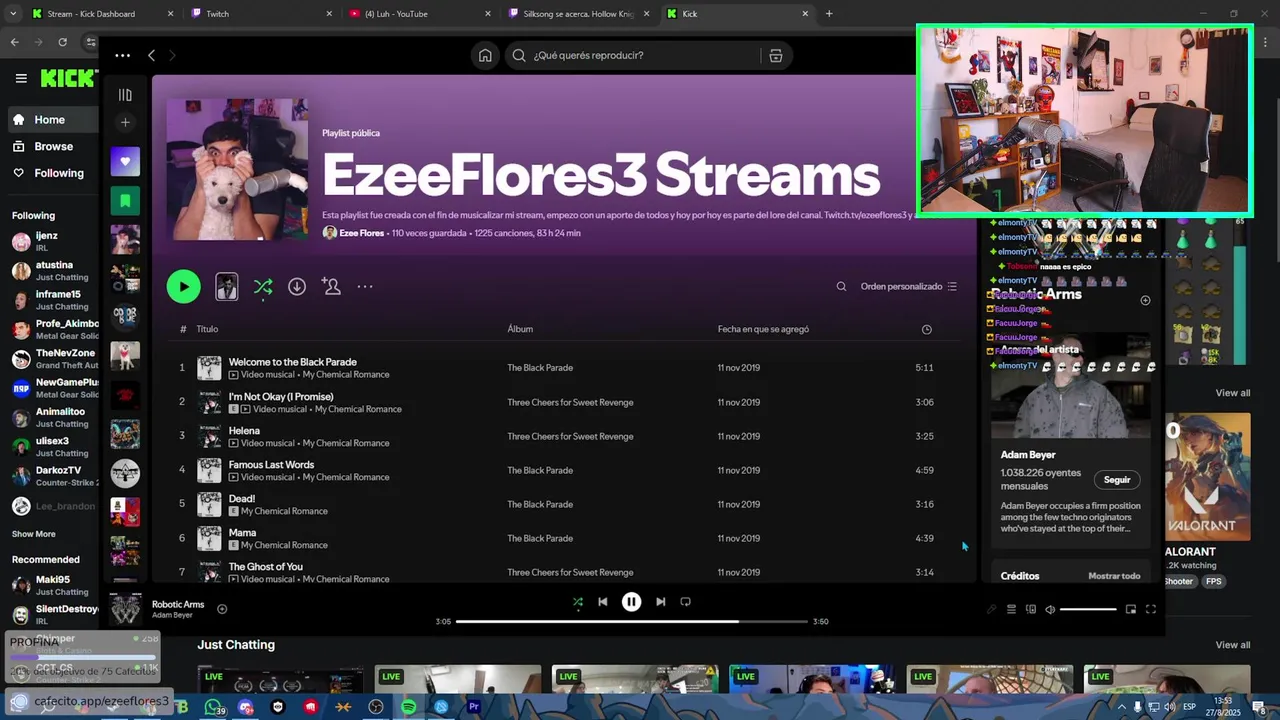Enter Spotify fullscreen mode
Screen dimensions: 1280x720
tap(1151, 609)
